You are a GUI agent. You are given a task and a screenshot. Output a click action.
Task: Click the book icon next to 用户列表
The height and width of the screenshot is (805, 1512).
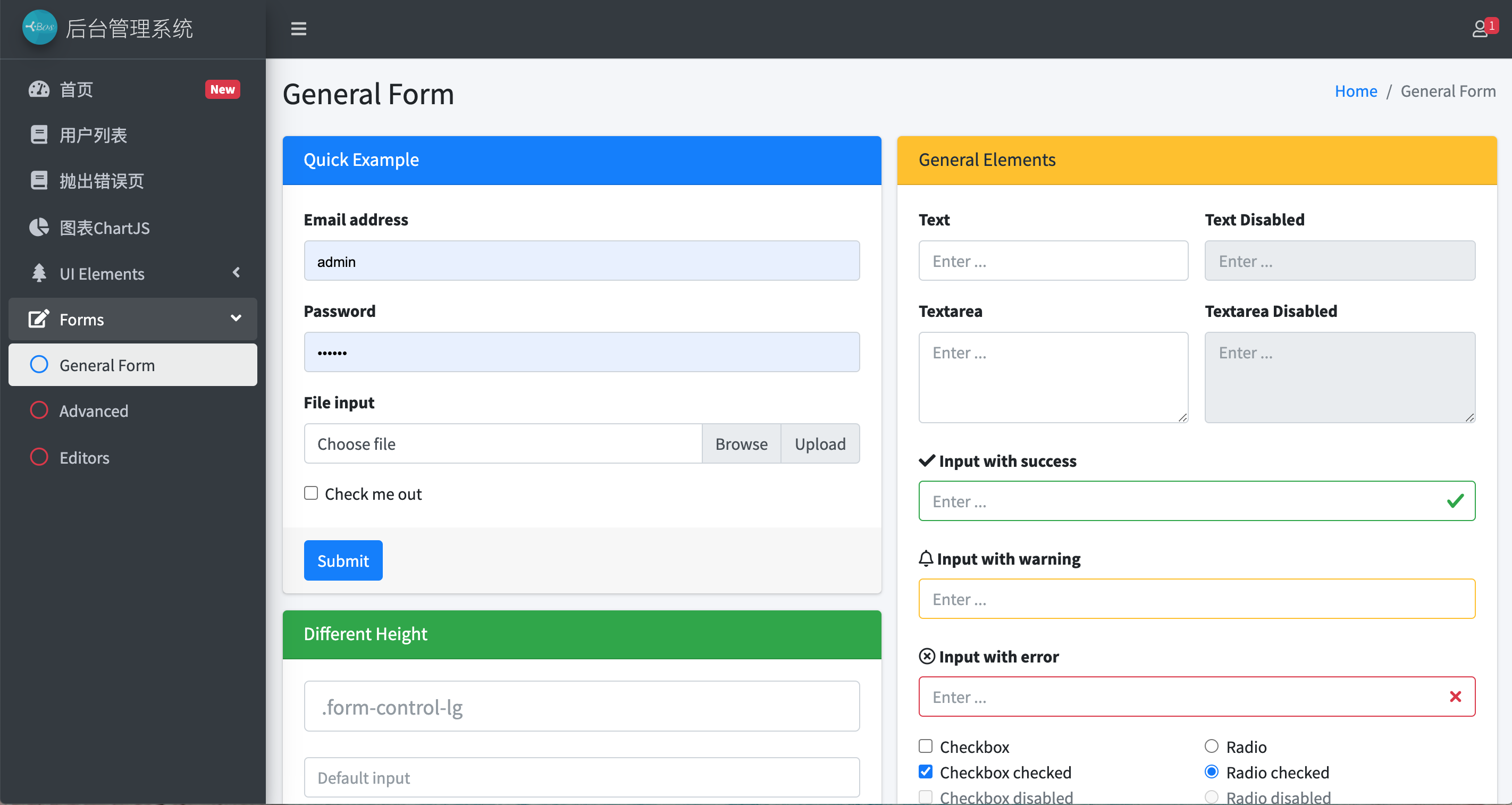(39, 135)
